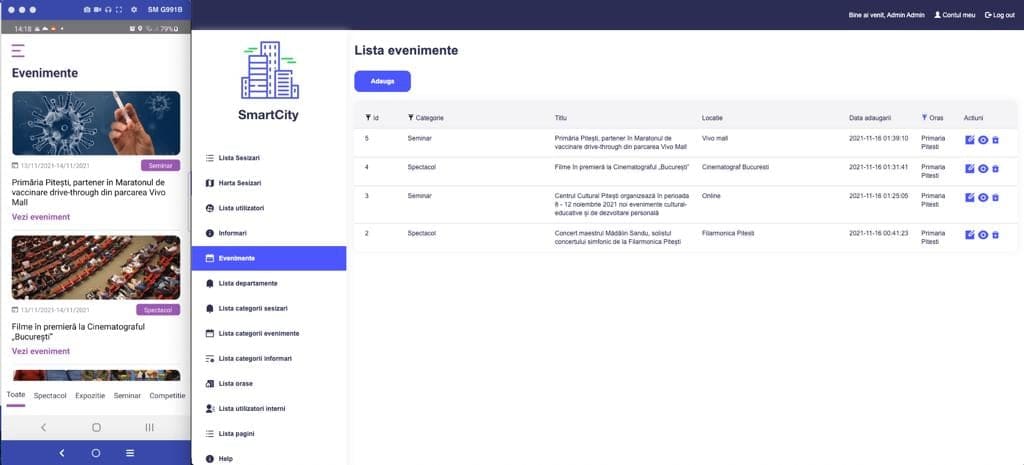Filter table by Oras column

pyautogui.click(x=924, y=118)
